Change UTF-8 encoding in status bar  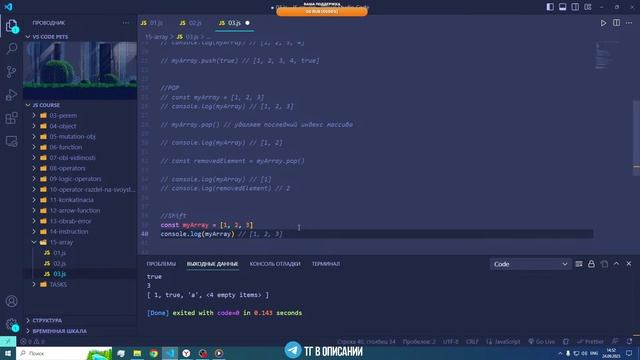(x=451, y=342)
